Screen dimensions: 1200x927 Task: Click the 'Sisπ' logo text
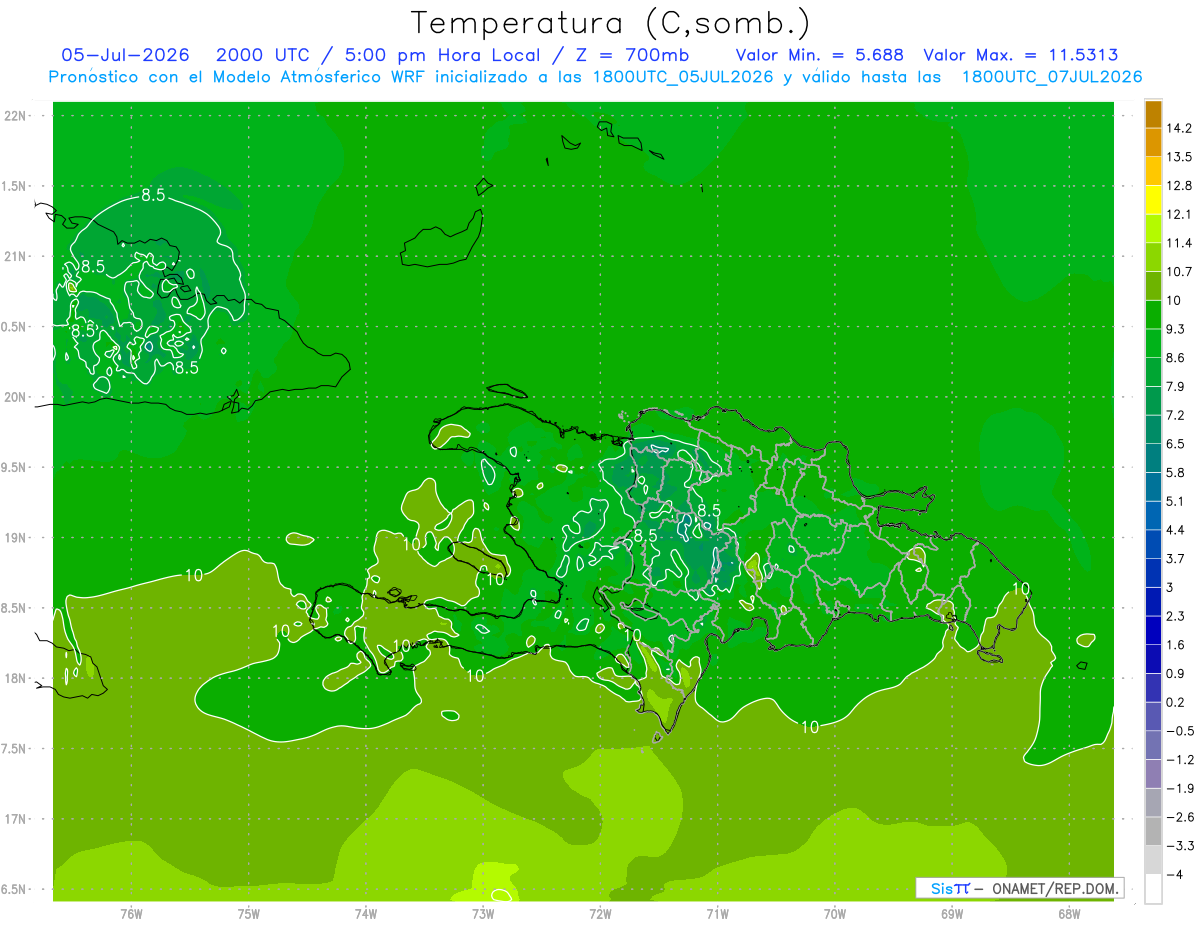tap(950, 888)
